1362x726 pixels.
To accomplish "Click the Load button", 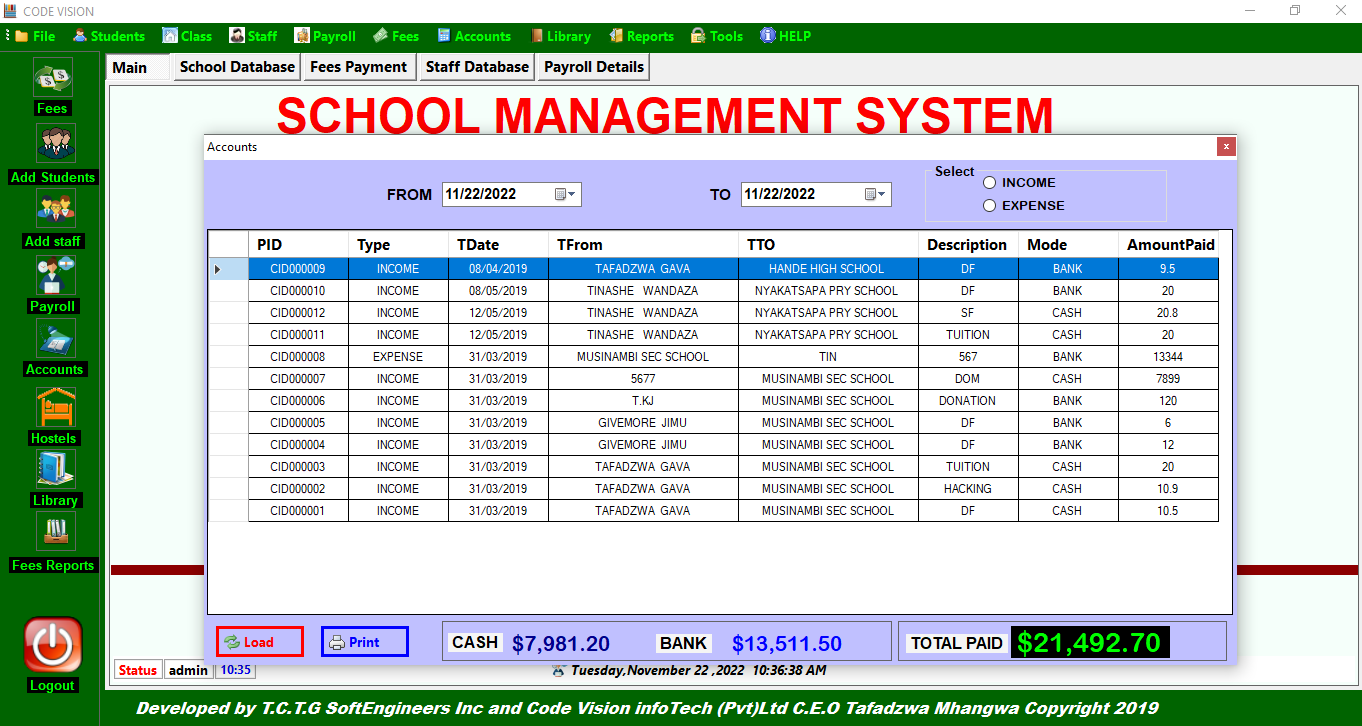I will [259, 642].
